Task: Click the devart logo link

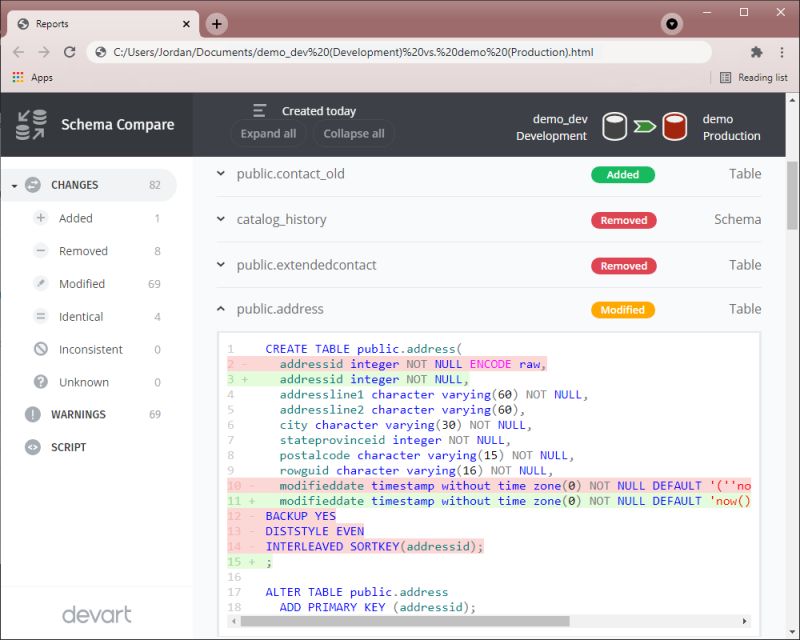Action: [96, 614]
